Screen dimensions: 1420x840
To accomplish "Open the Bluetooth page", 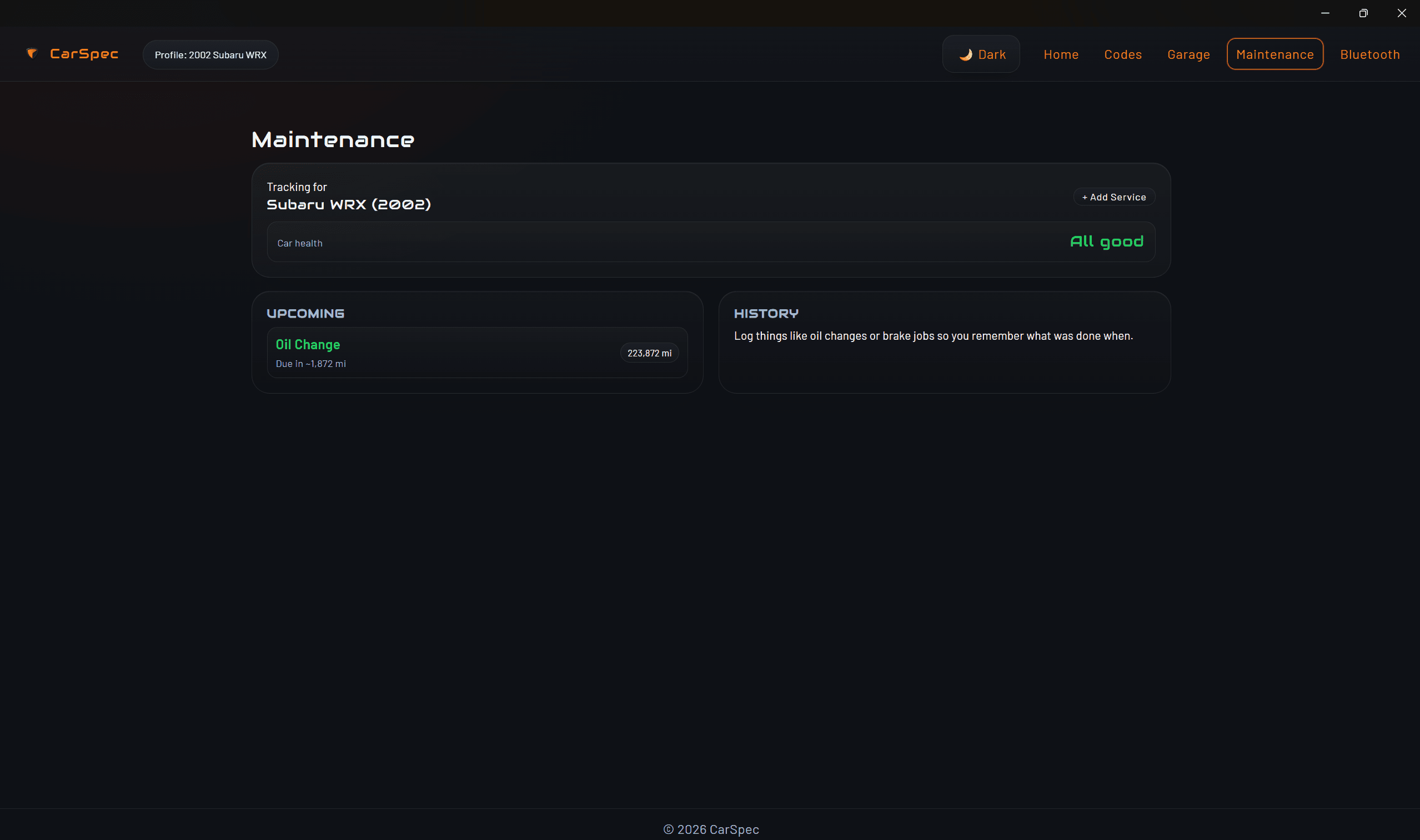I will (1369, 54).
